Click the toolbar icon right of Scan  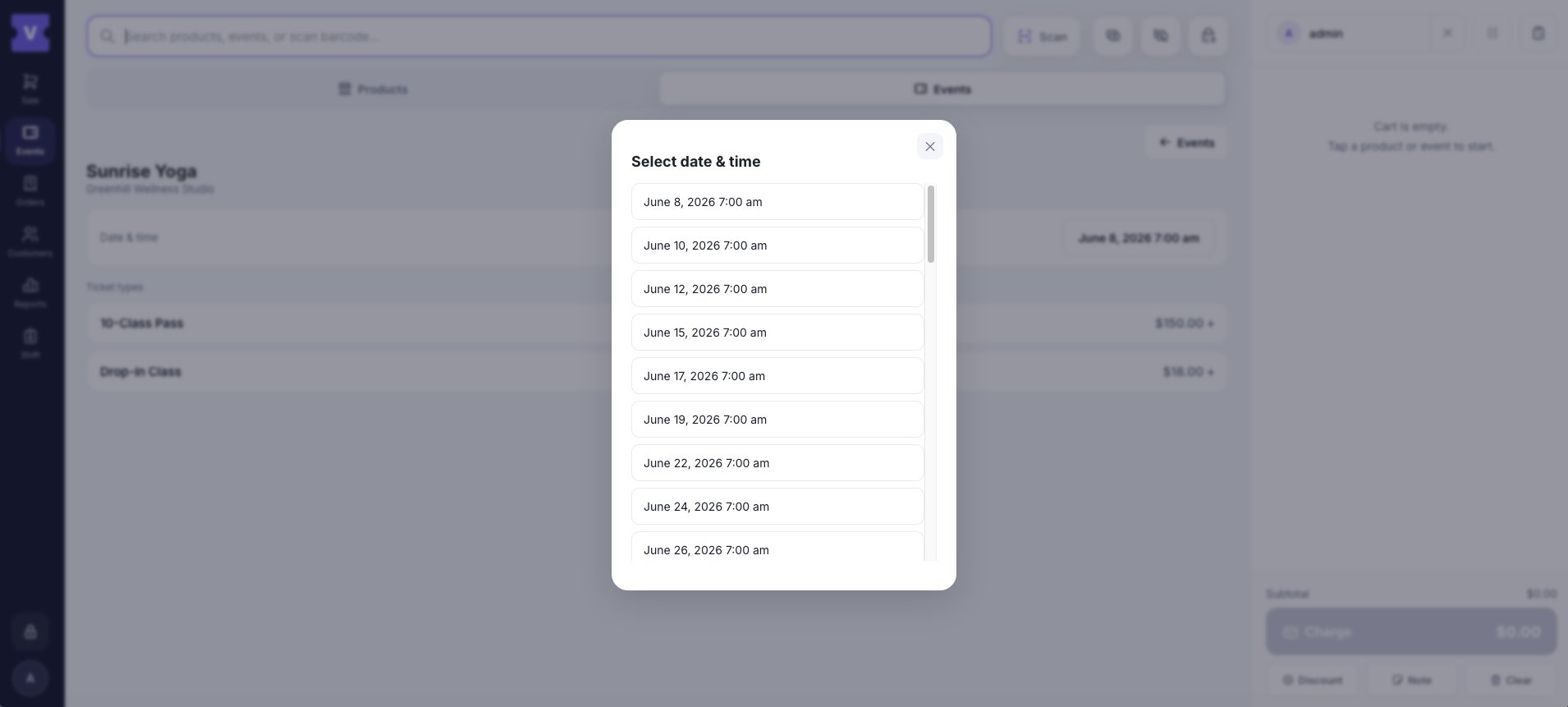pyautogui.click(x=1112, y=36)
